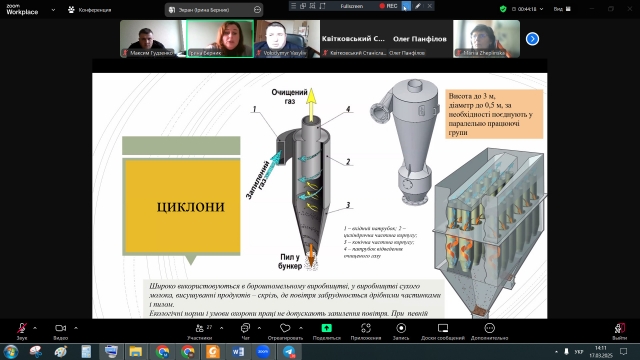Image resolution: width=640 pixels, height=360 pixels.
Task: Open the Чат chat panel
Action: pyautogui.click(x=245, y=331)
